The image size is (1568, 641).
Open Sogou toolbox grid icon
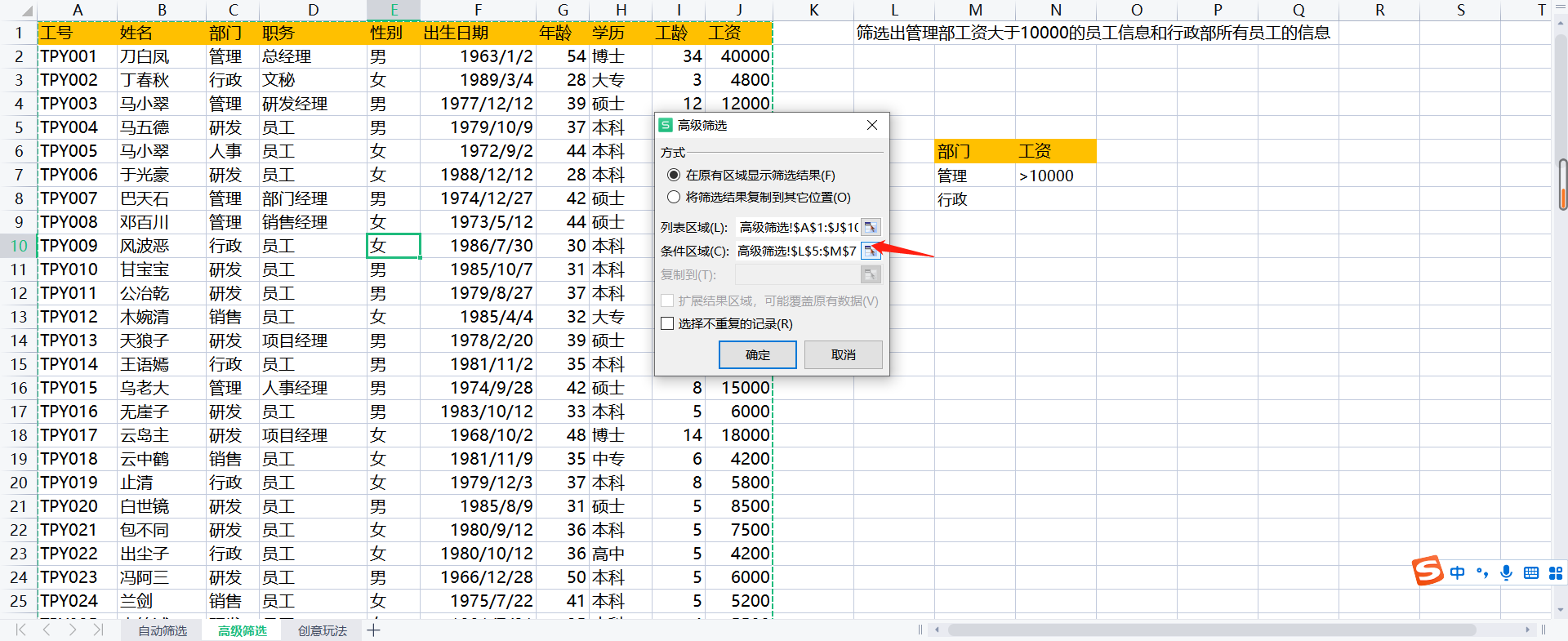coord(1556,573)
